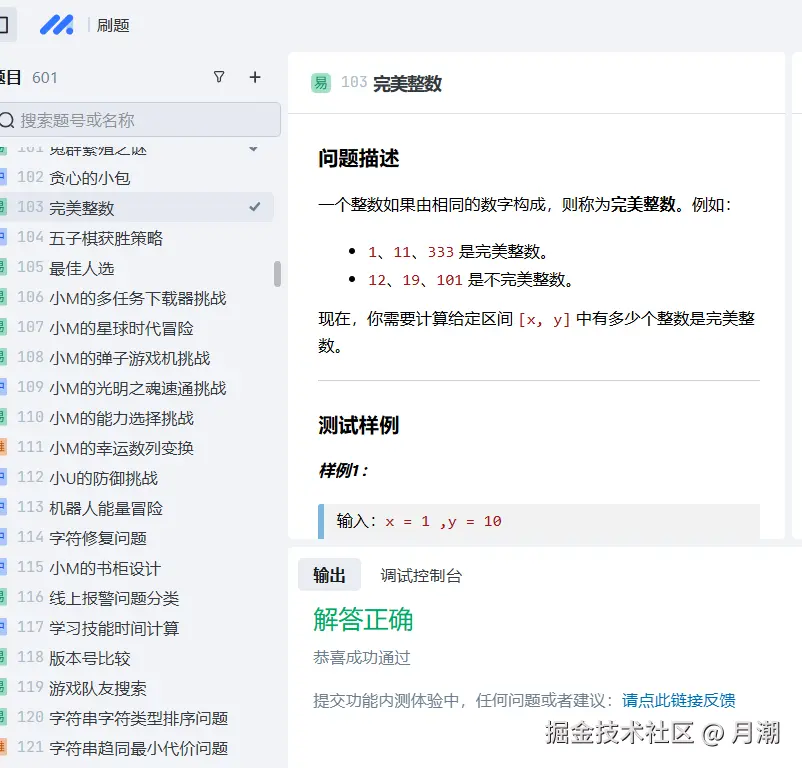Click the plus icon to add a problem
This screenshot has width=802, height=768.
coord(255,77)
